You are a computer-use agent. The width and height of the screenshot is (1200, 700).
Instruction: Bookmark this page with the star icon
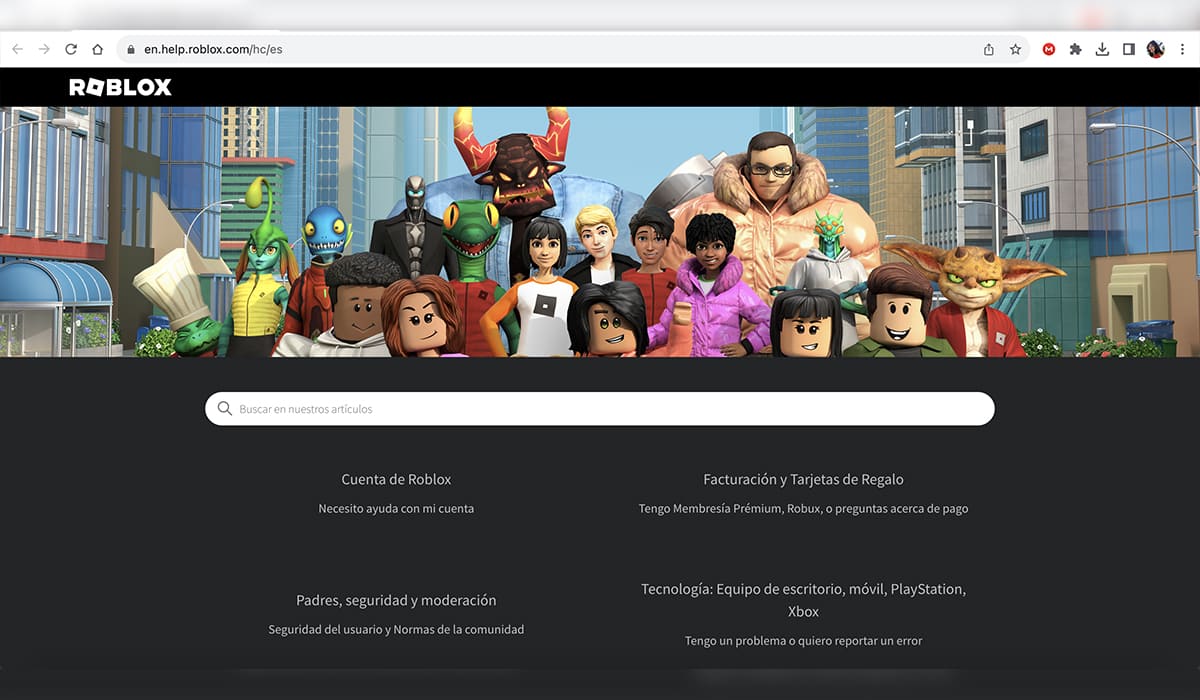pyautogui.click(x=1015, y=49)
